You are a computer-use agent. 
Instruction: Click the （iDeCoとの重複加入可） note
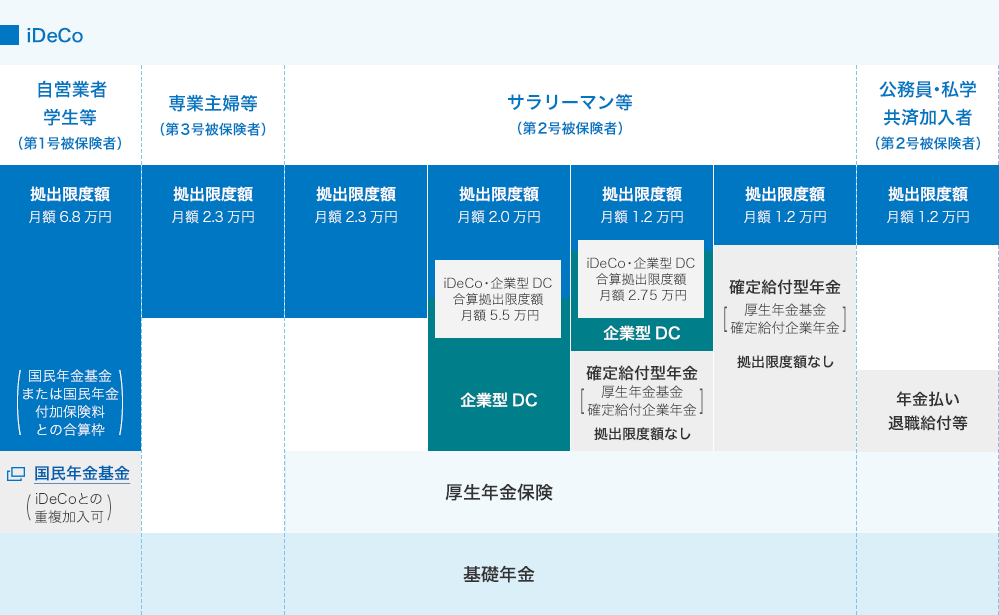tap(69, 508)
